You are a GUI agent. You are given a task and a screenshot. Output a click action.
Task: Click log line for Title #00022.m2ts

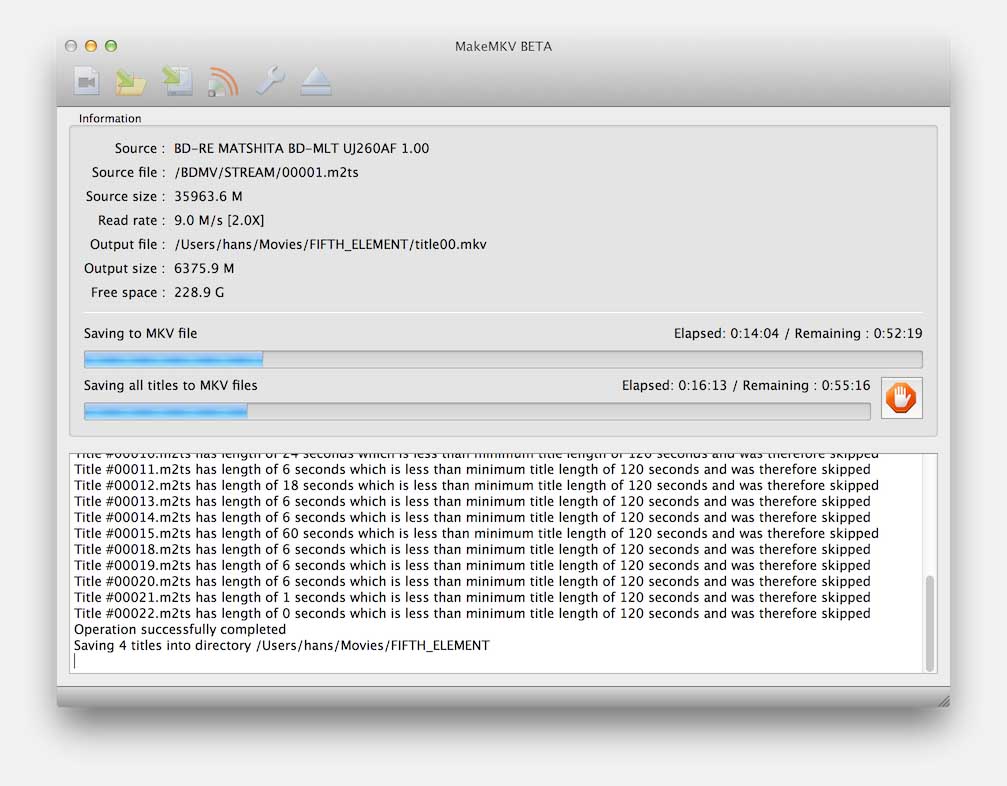[472, 614]
